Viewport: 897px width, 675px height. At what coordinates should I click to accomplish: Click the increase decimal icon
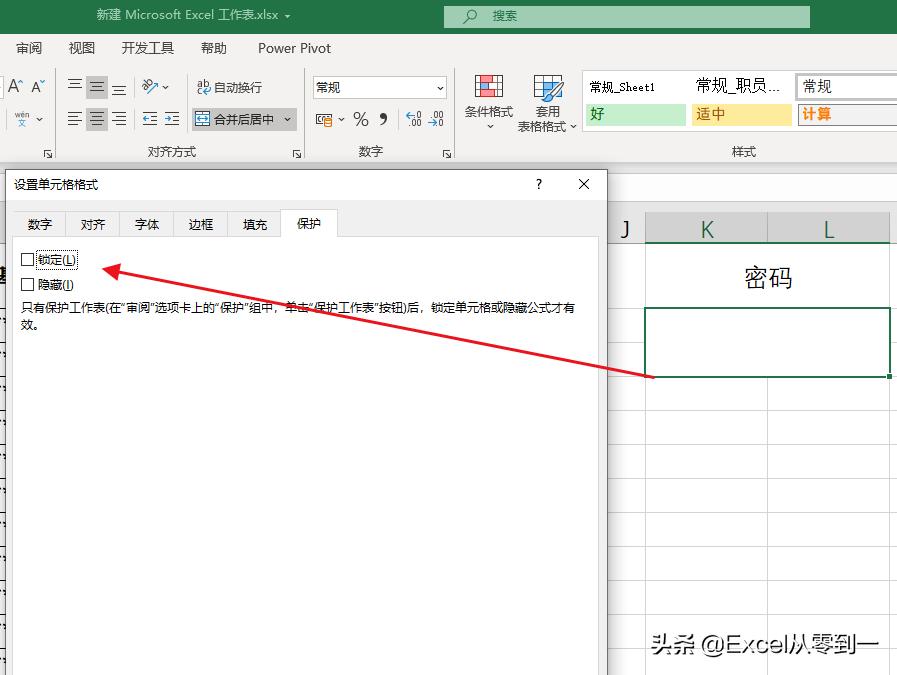[x=414, y=118]
